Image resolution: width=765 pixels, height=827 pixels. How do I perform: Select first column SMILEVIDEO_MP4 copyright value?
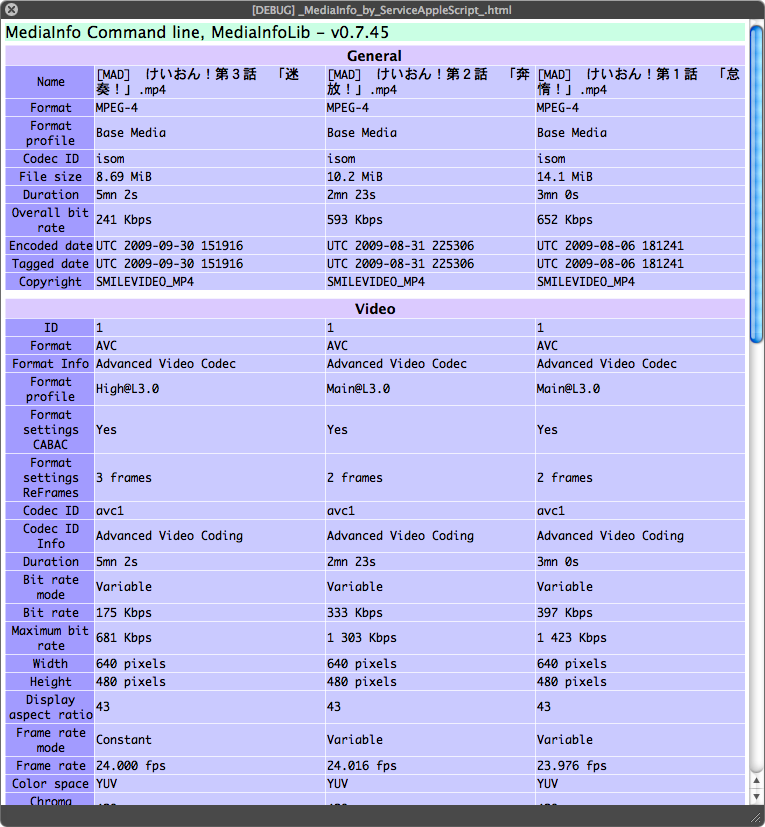click(x=145, y=282)
